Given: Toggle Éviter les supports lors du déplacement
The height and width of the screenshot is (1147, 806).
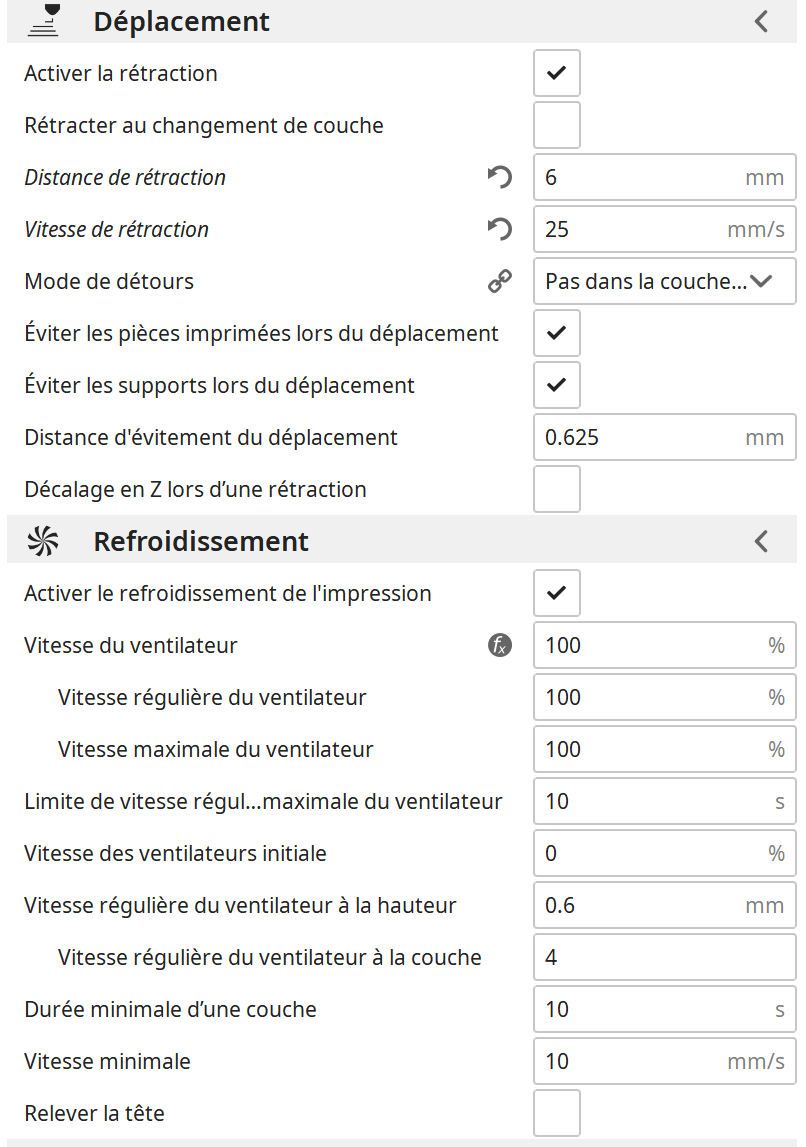Looking at the screenshot, I should [x=557, y=385].
